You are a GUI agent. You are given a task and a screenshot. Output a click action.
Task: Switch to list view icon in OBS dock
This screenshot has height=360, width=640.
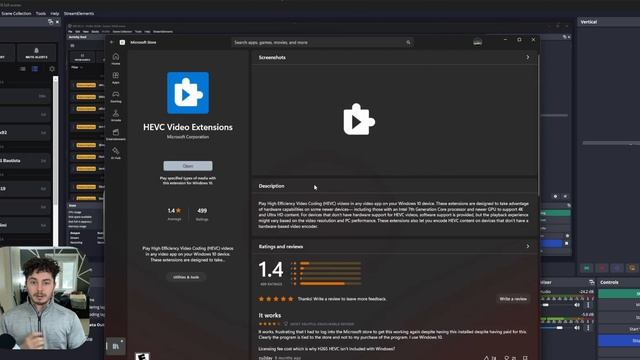pyautogui.click(x=23, y=69)
